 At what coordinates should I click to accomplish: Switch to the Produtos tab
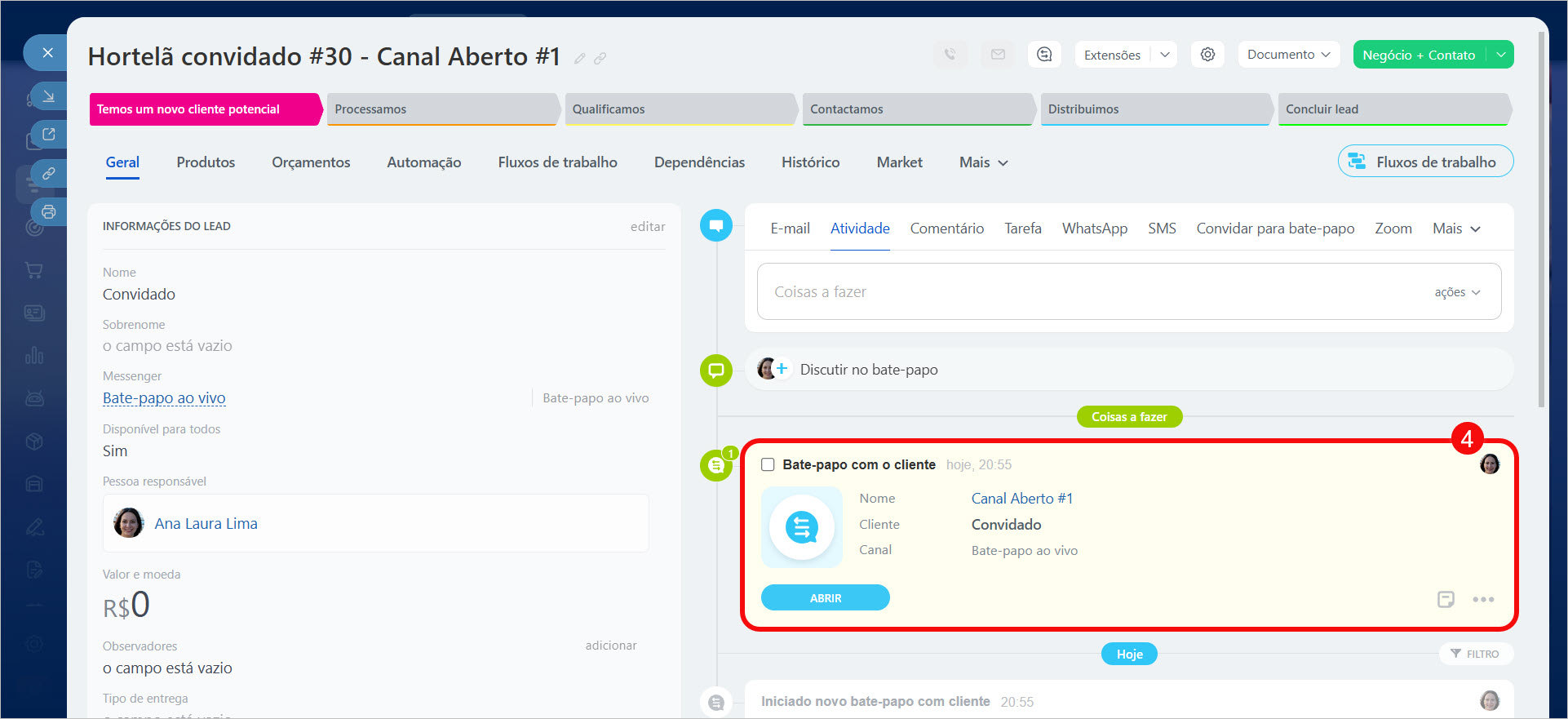[x=206, y=162]
